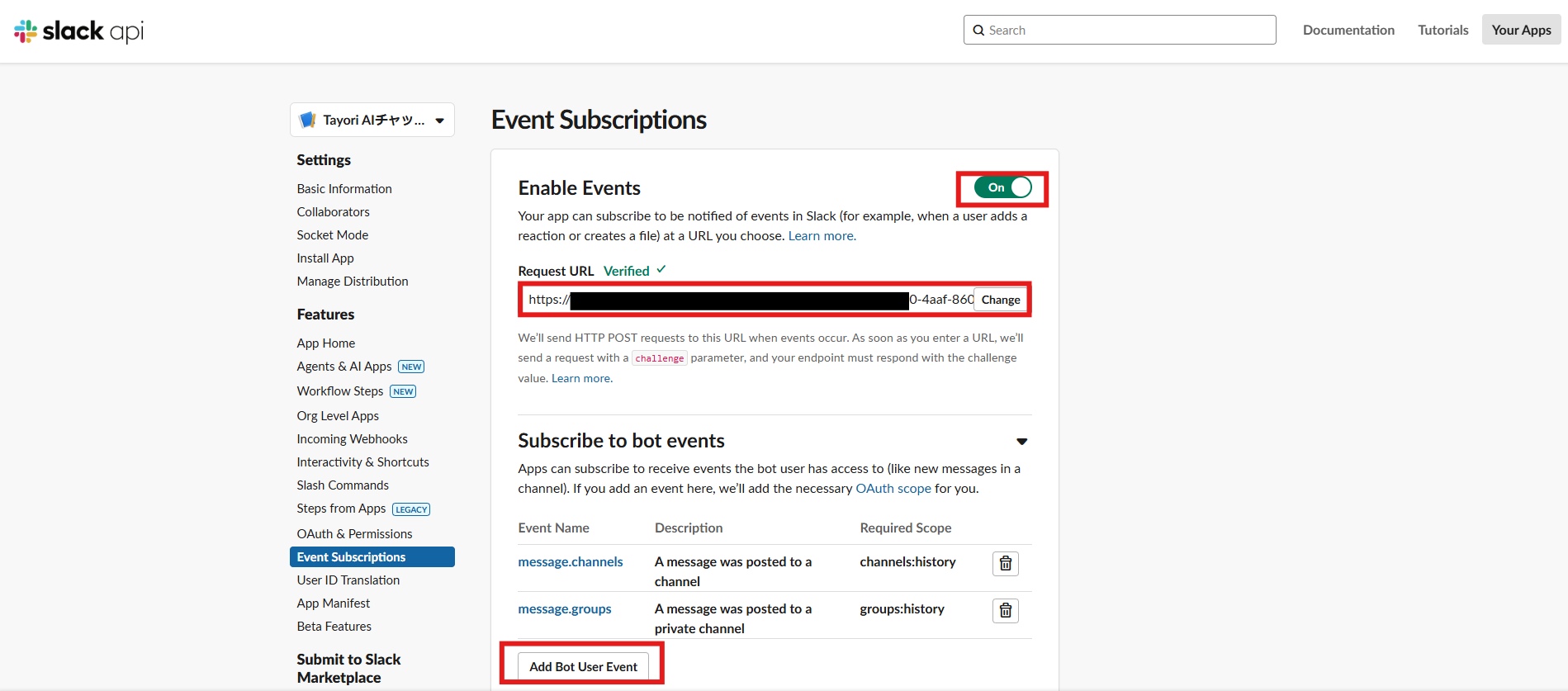Image resolution: width=1568 pixels, height=691 pixels.
Task: Click Change button for Request URL
Action: coord(1000,300)
